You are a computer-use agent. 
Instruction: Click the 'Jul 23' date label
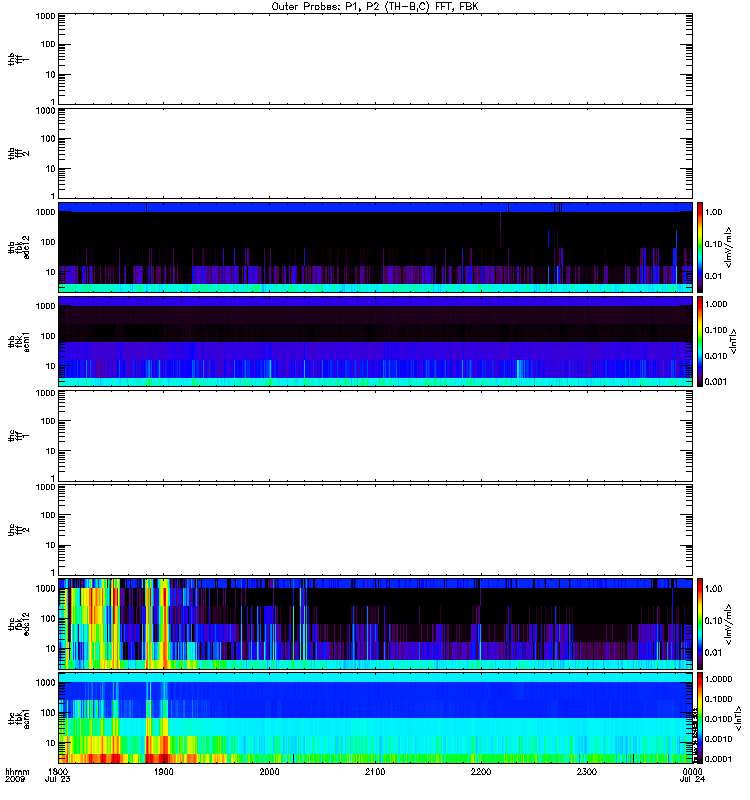point(58,779)
